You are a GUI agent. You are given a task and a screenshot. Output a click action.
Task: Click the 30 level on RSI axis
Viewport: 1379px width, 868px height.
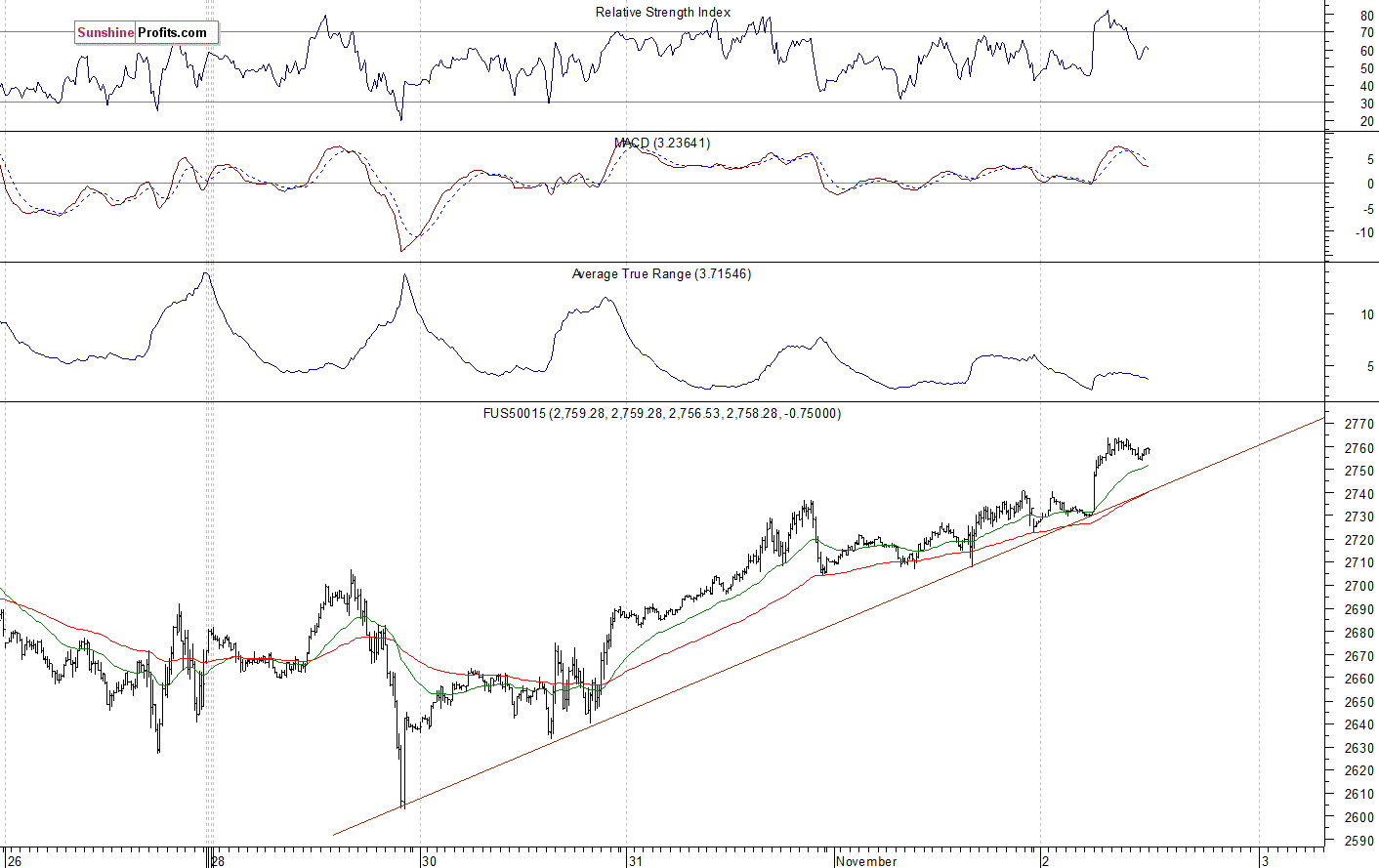tap(1366, 104)
